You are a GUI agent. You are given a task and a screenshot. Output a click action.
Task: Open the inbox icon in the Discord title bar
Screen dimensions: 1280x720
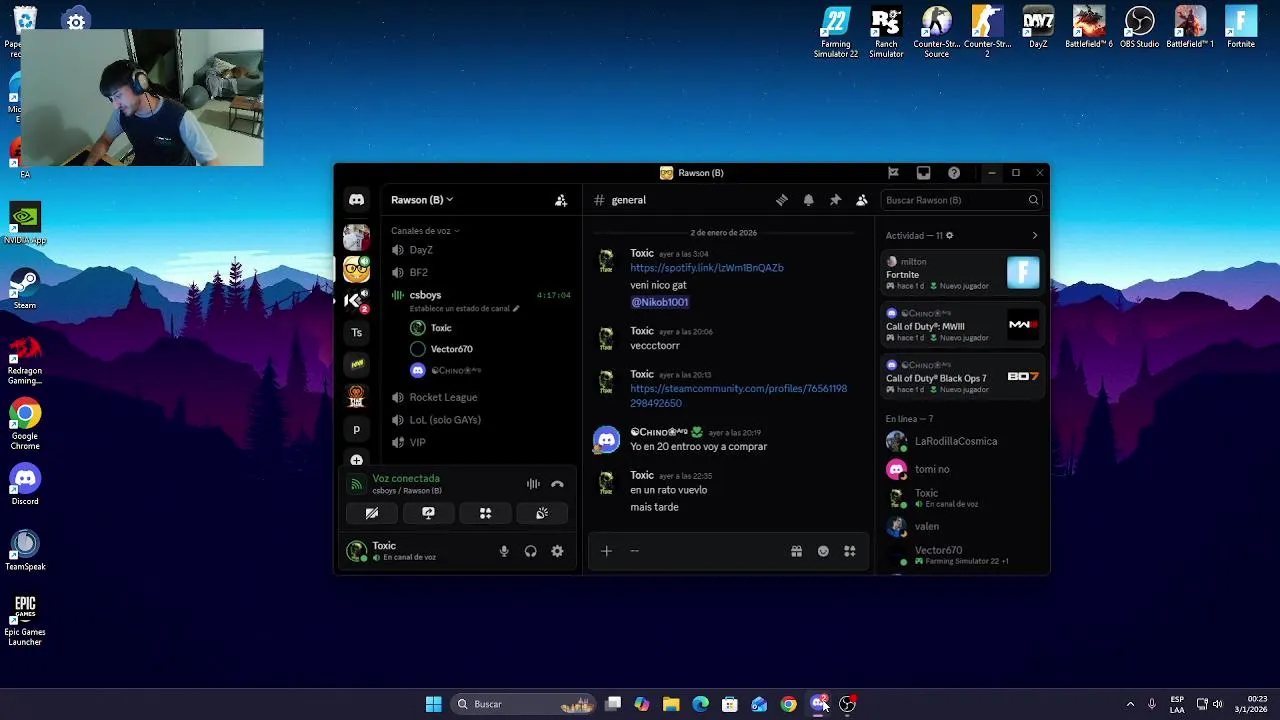[x=924, y=173]
